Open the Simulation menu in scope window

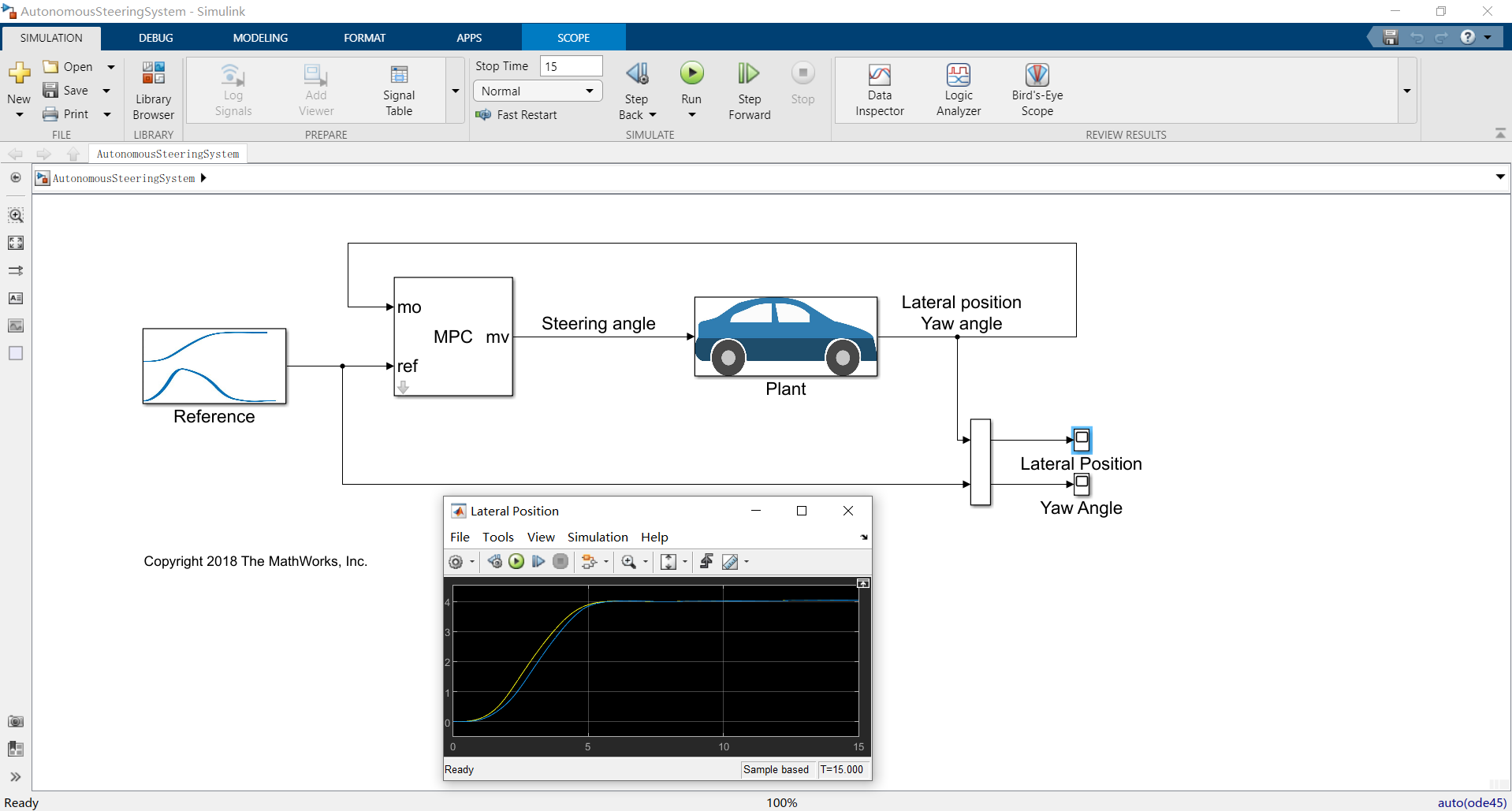click(x=597, y=537)
